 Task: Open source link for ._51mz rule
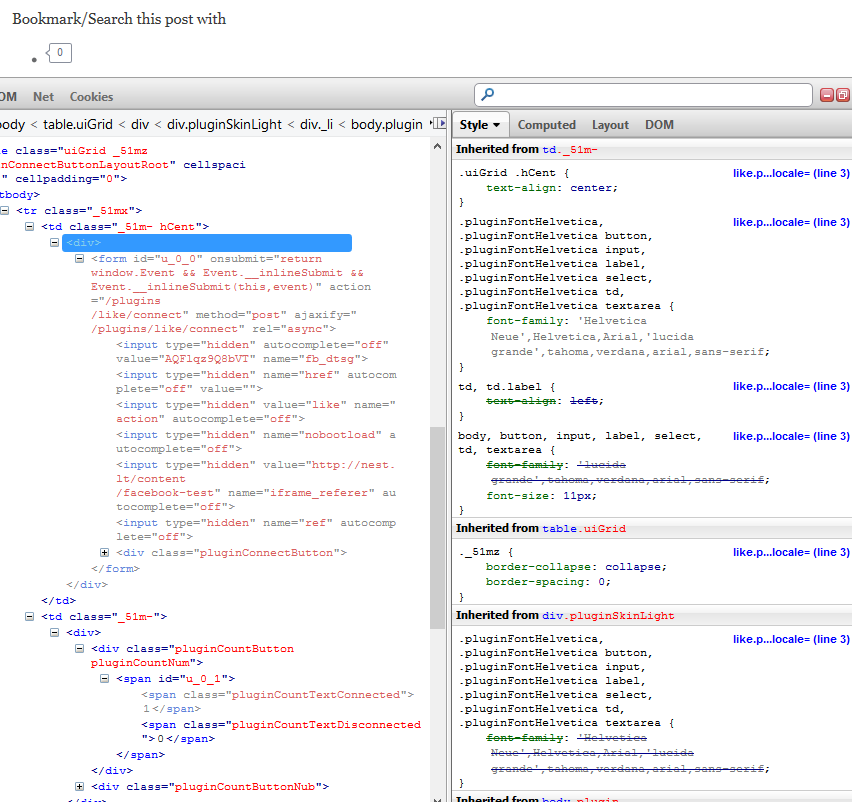(791, 552)
